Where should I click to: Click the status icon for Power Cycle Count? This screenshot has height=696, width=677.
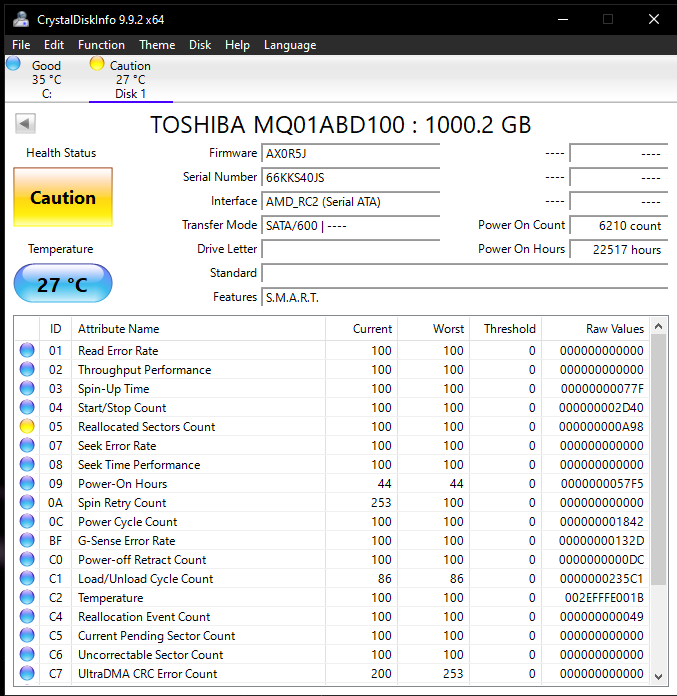tap(27, 521)
